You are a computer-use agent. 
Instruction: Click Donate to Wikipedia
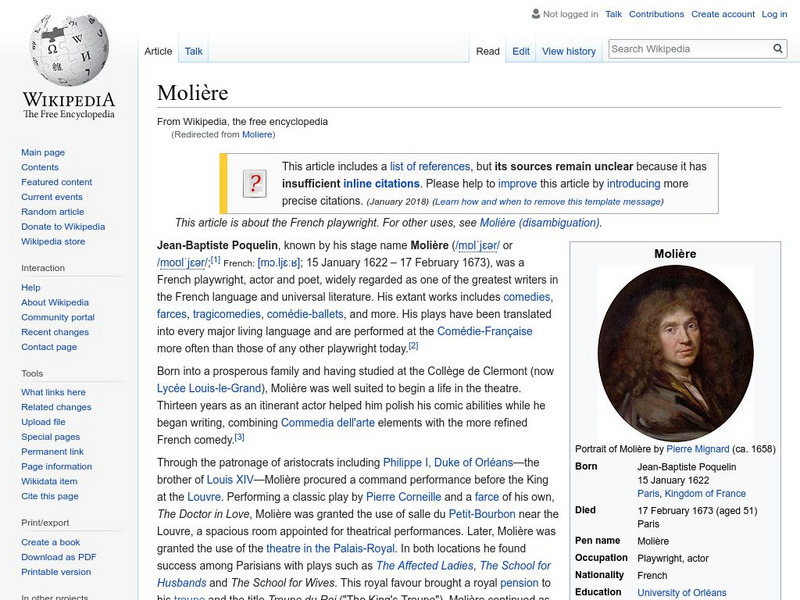click(x=63, y=227)
